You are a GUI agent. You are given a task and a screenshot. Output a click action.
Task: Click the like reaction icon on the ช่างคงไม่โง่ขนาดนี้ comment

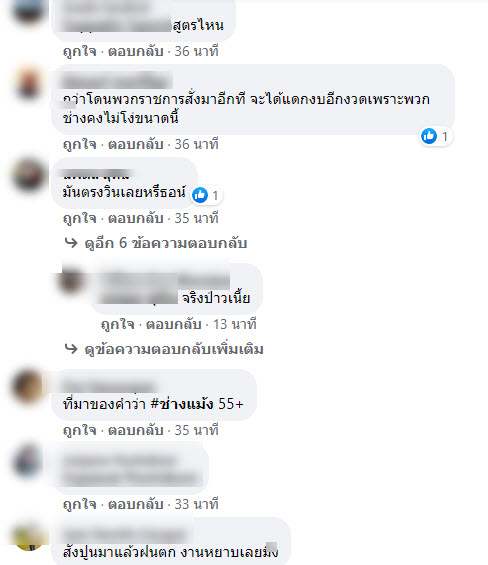point(429,136)
